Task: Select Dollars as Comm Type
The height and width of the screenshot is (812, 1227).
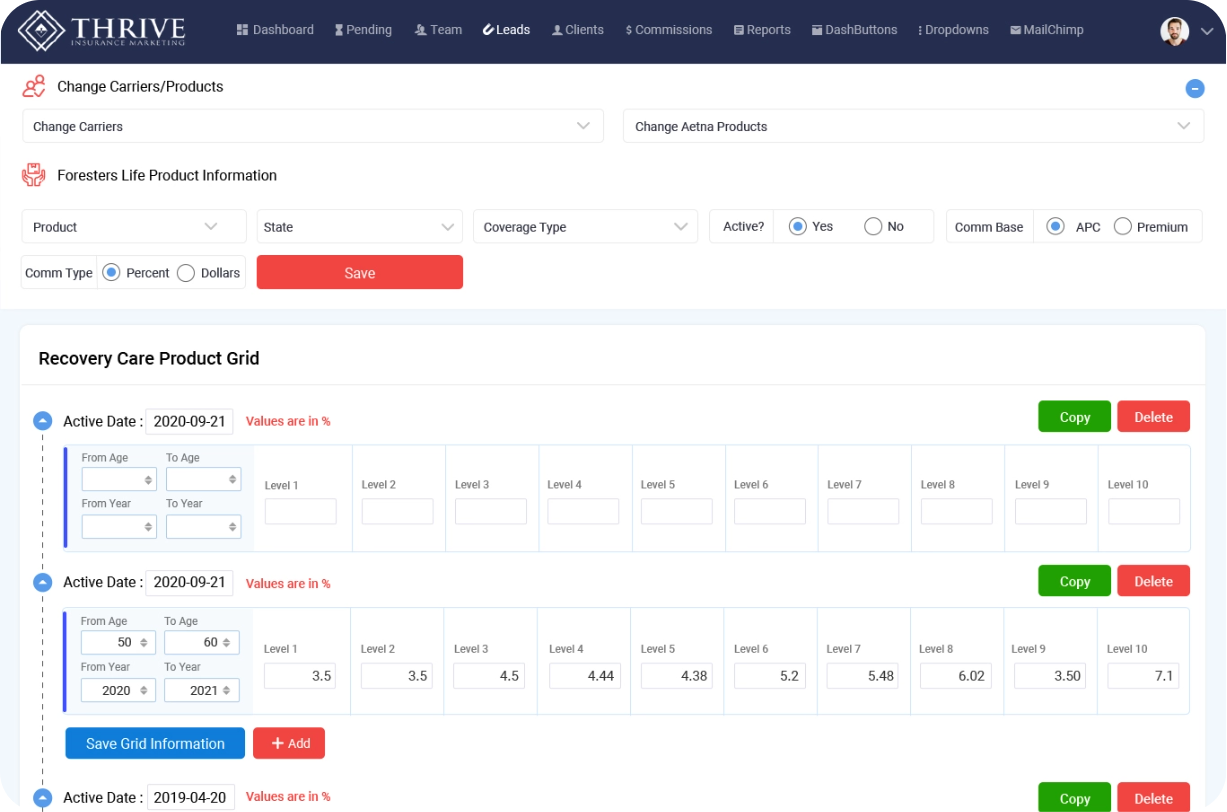Action: (x=185, y=272)
